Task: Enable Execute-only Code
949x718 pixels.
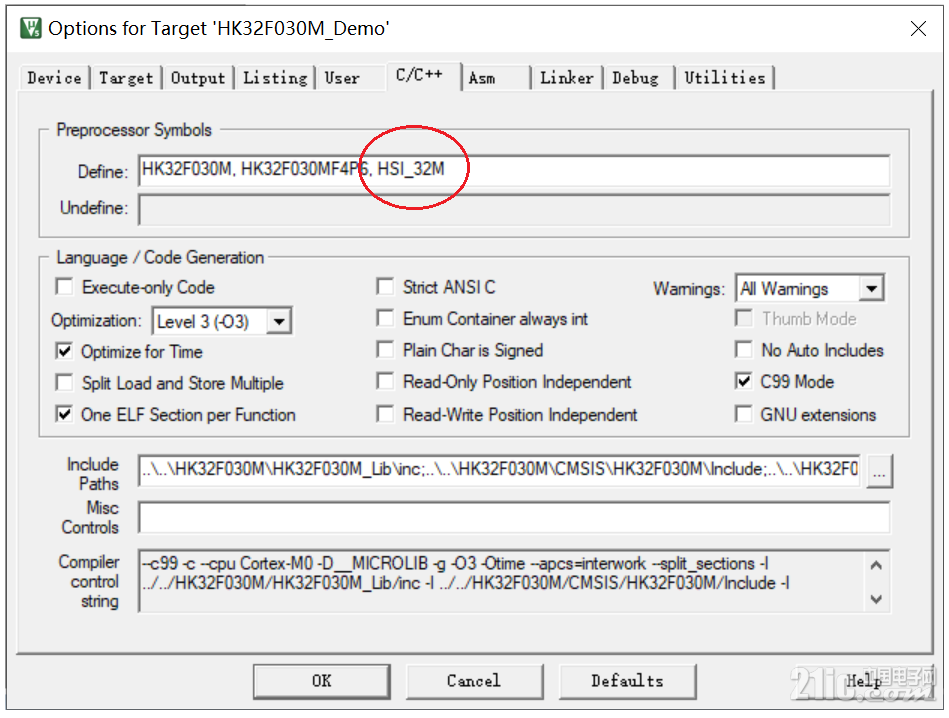Action: point(64,287)
